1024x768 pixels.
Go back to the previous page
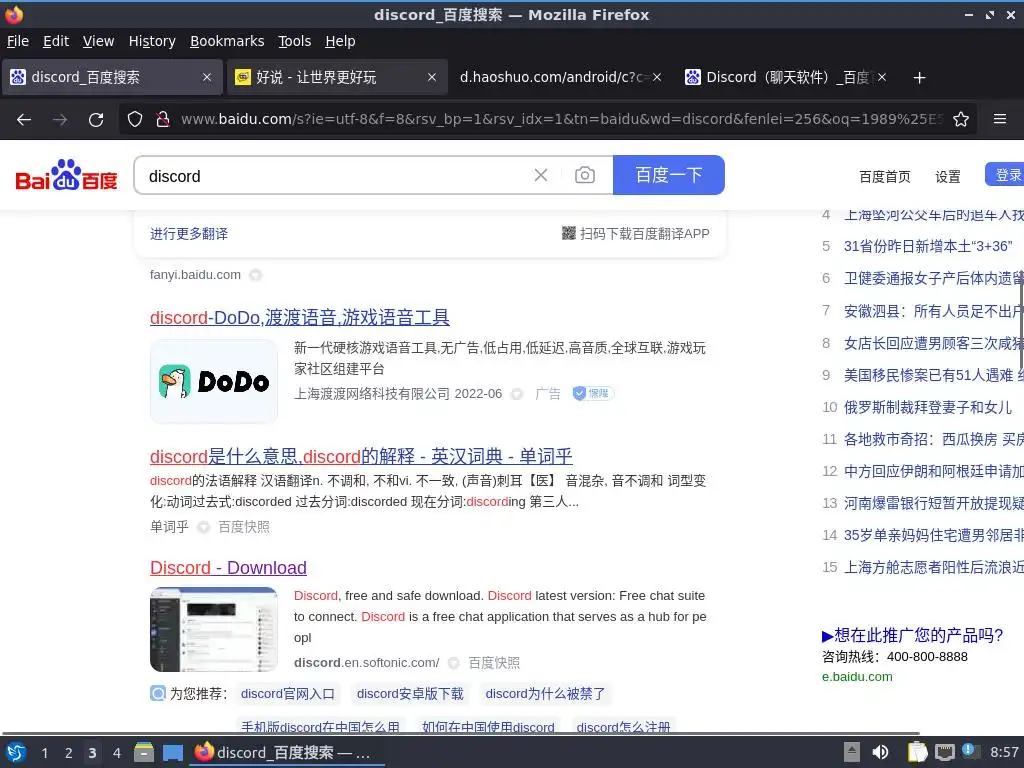point(24,120)
